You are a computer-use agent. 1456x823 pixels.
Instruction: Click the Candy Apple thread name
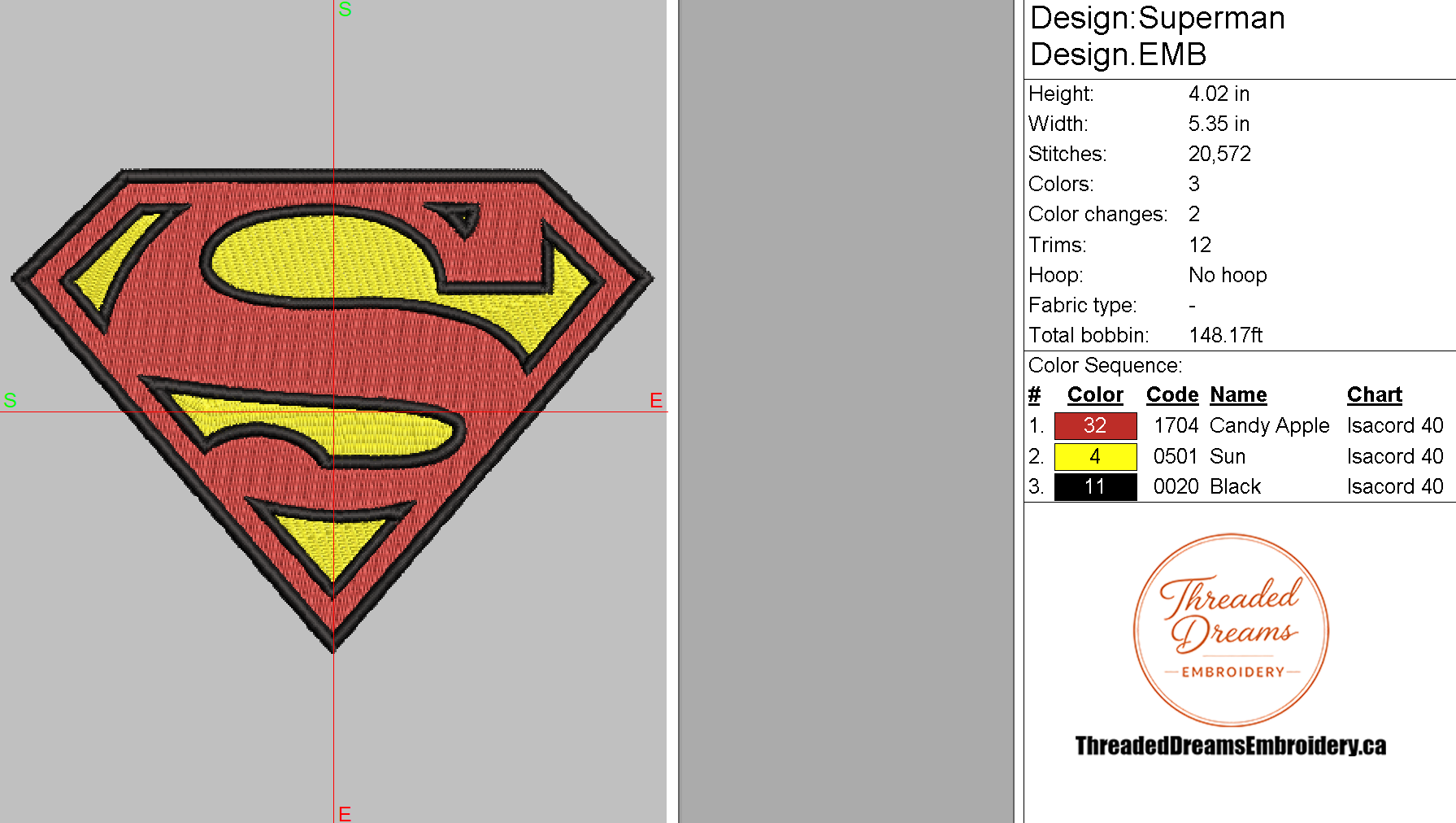point(1269,425)
